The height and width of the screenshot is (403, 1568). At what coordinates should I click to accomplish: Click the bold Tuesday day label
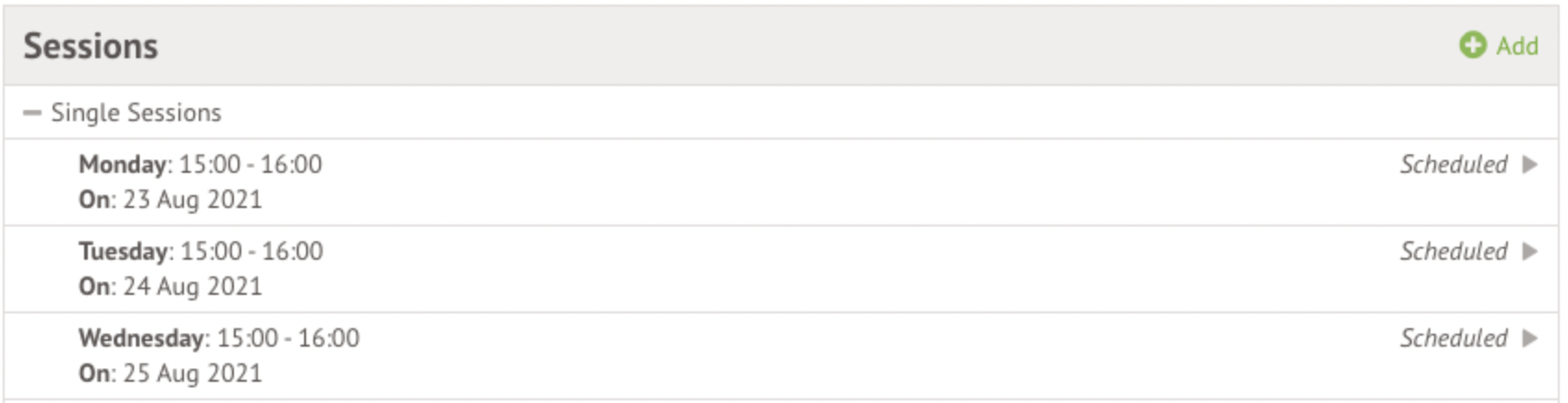tap(123, 251)
